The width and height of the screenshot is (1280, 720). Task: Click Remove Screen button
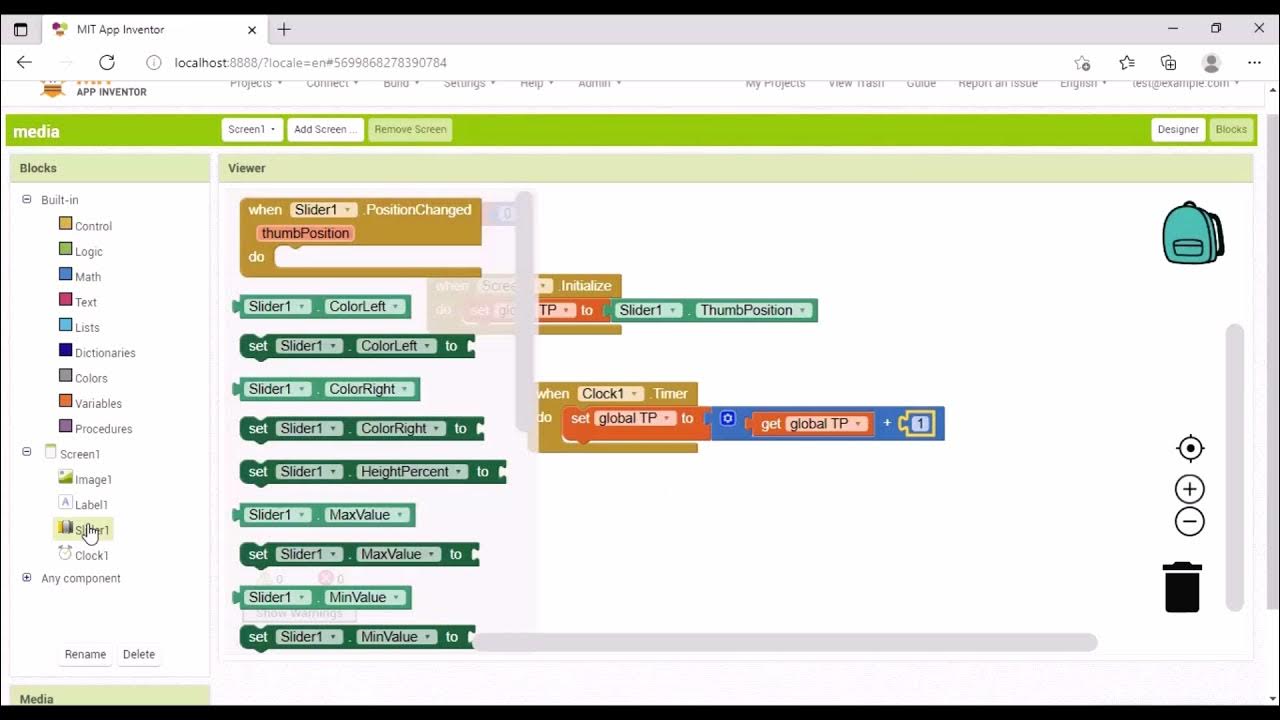click(410, 129)
